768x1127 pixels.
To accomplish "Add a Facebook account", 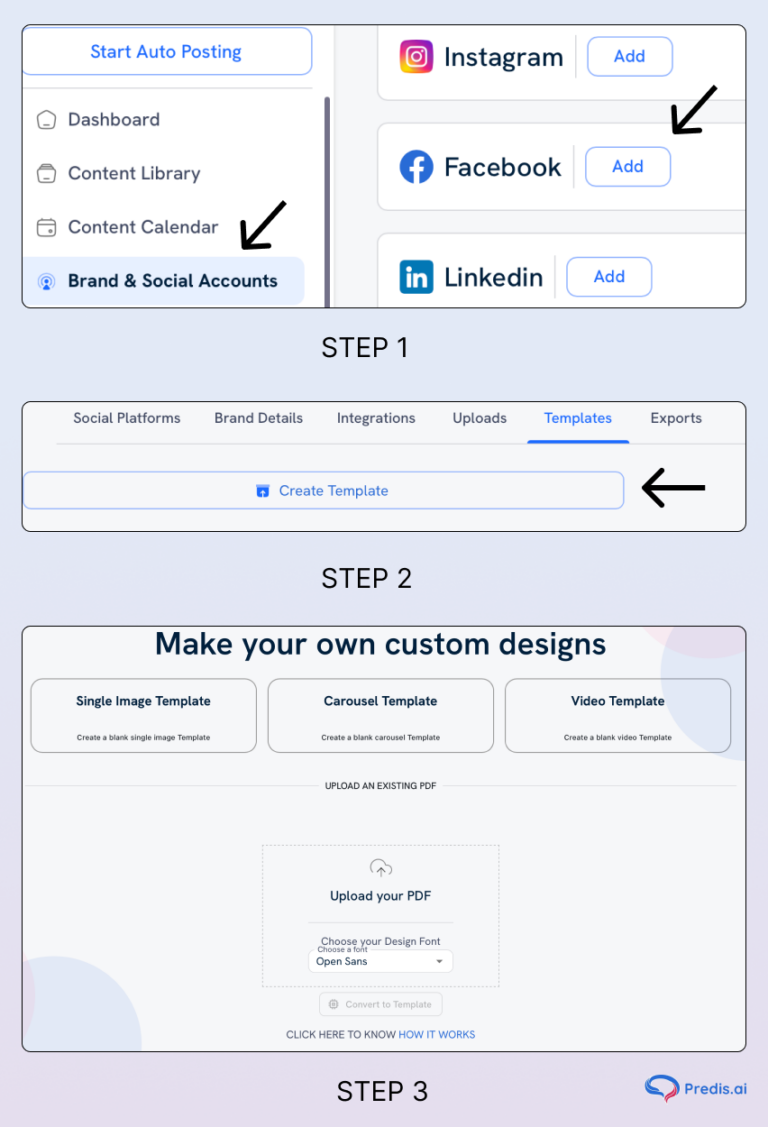I will tap(628, 167).
